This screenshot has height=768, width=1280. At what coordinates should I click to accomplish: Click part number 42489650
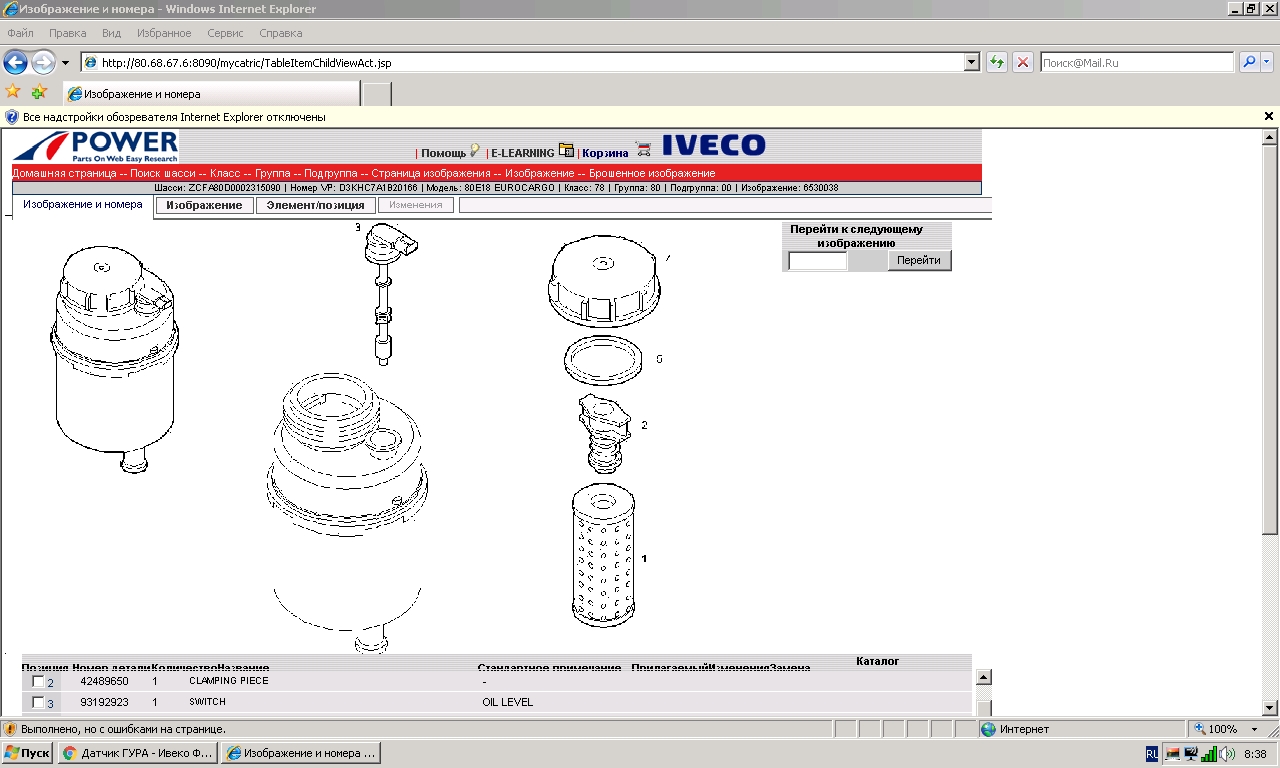pyautogui.click(x=104, y=681)
